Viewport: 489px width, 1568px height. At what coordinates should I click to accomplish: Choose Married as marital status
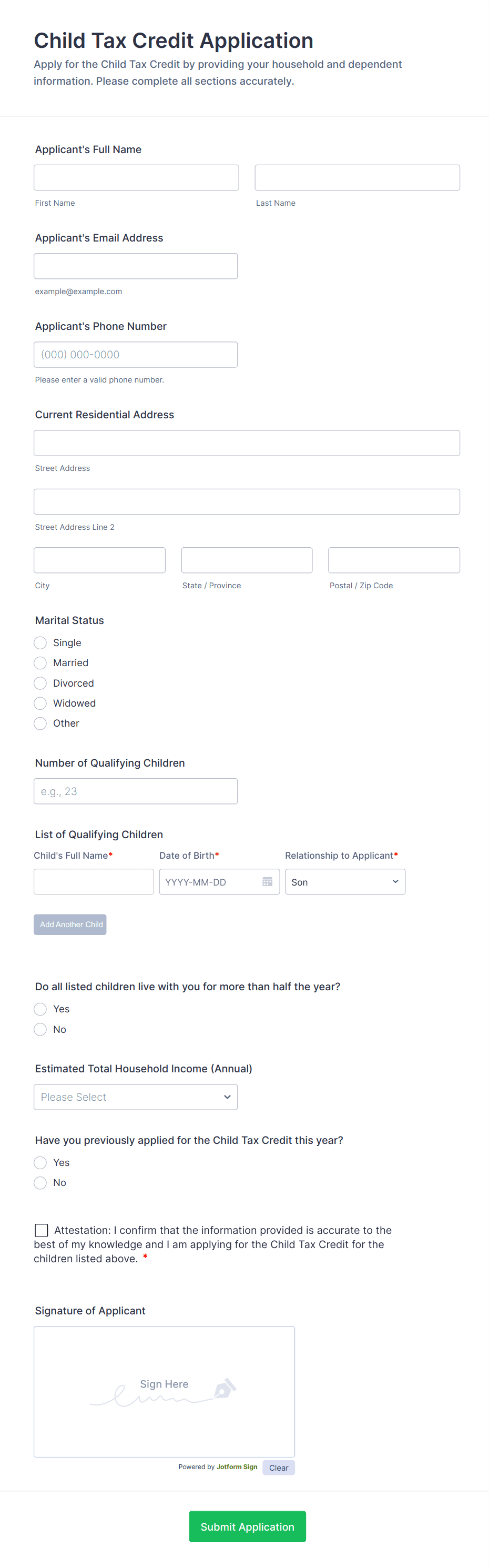click(40, 663)
